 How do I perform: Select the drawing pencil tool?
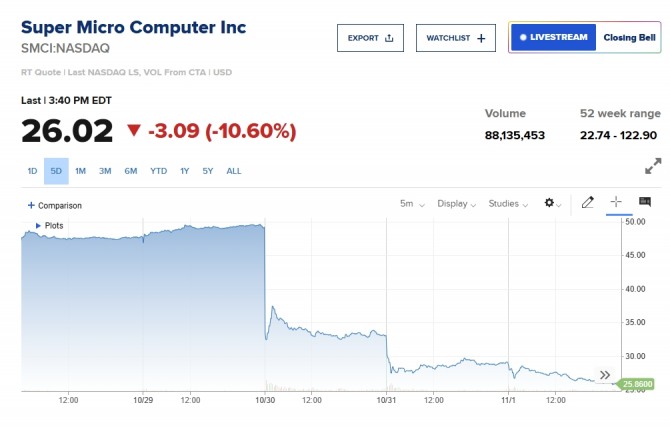click(x=587, y=203)
